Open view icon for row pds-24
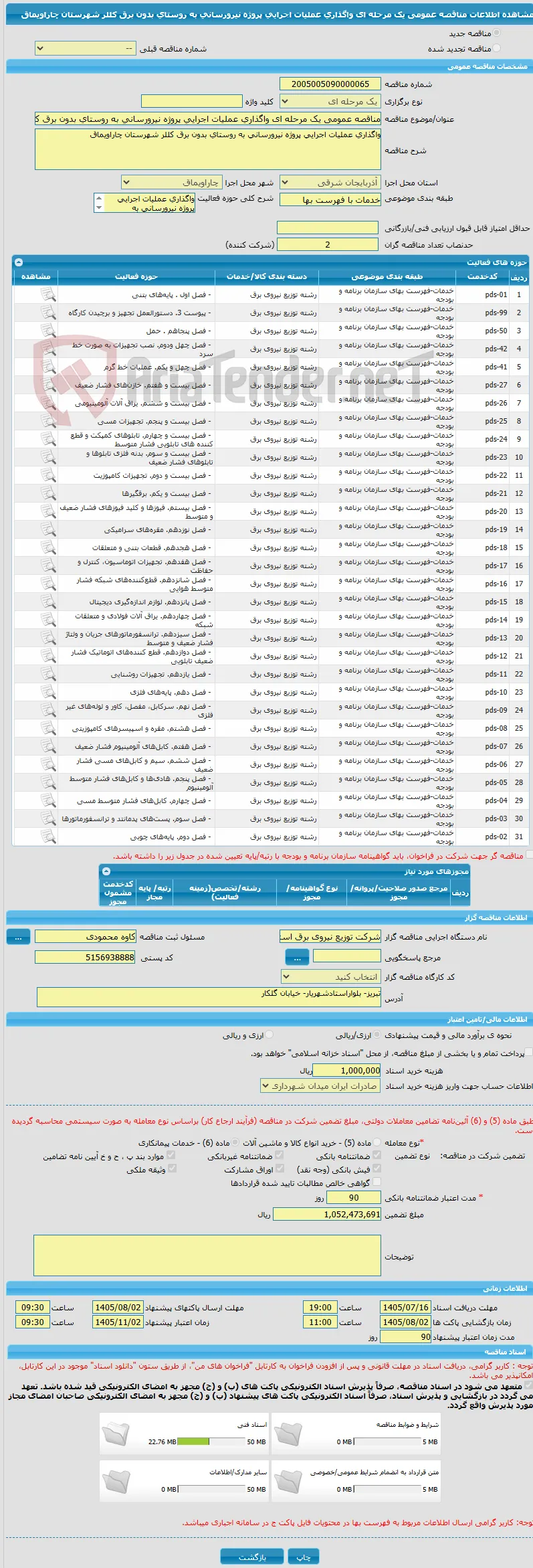533x1568 pixels. [x=48, y=439]
